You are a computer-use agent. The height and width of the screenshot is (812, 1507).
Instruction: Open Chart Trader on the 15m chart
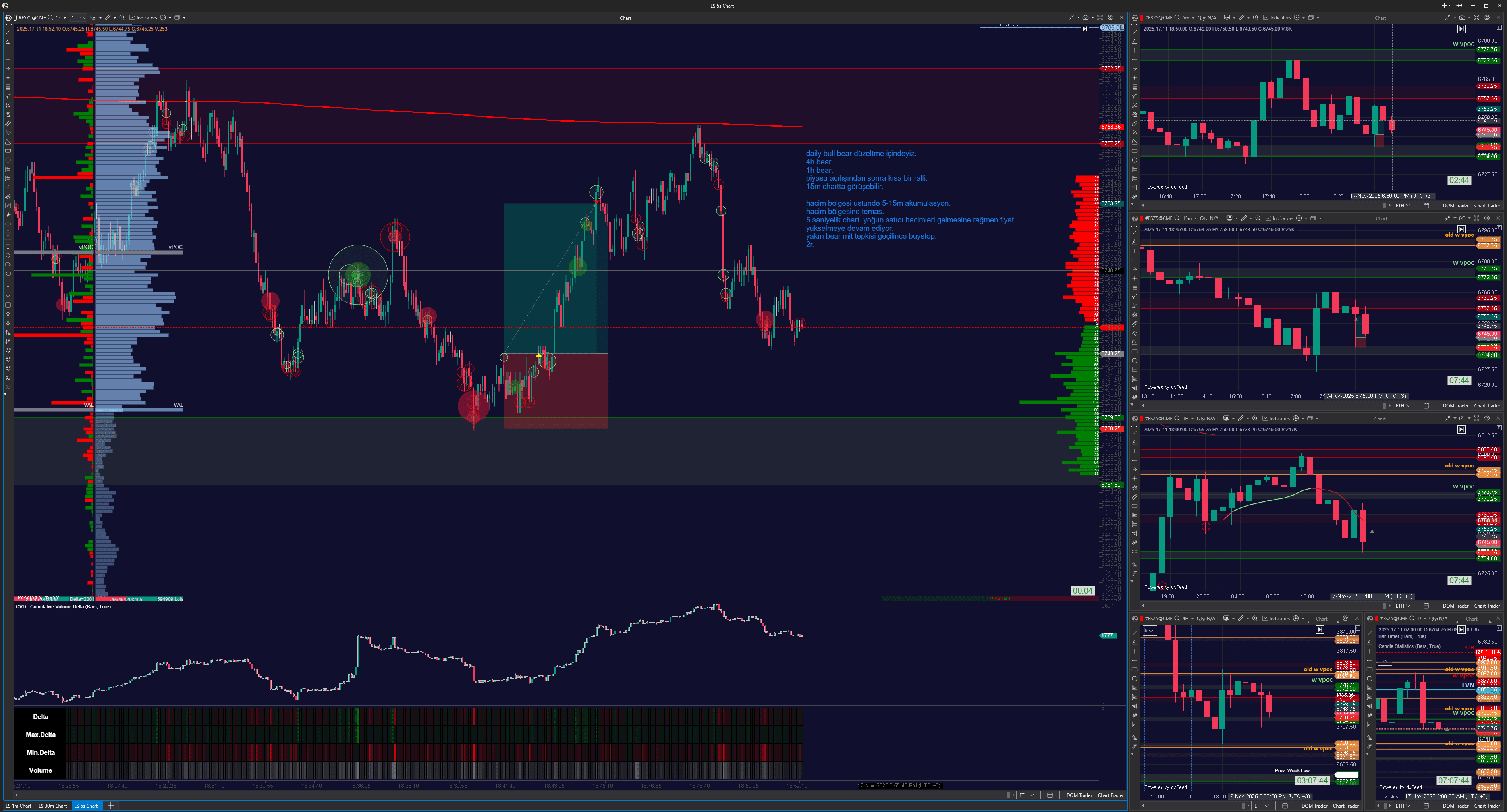click(x=1486, y=405)
